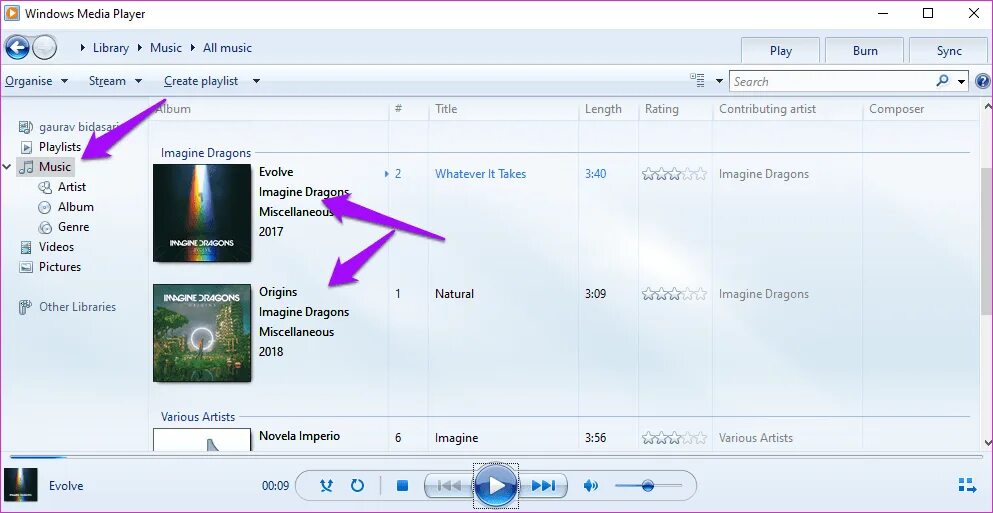Click the volume slider
993x513 pixels.
click(648, 486)
